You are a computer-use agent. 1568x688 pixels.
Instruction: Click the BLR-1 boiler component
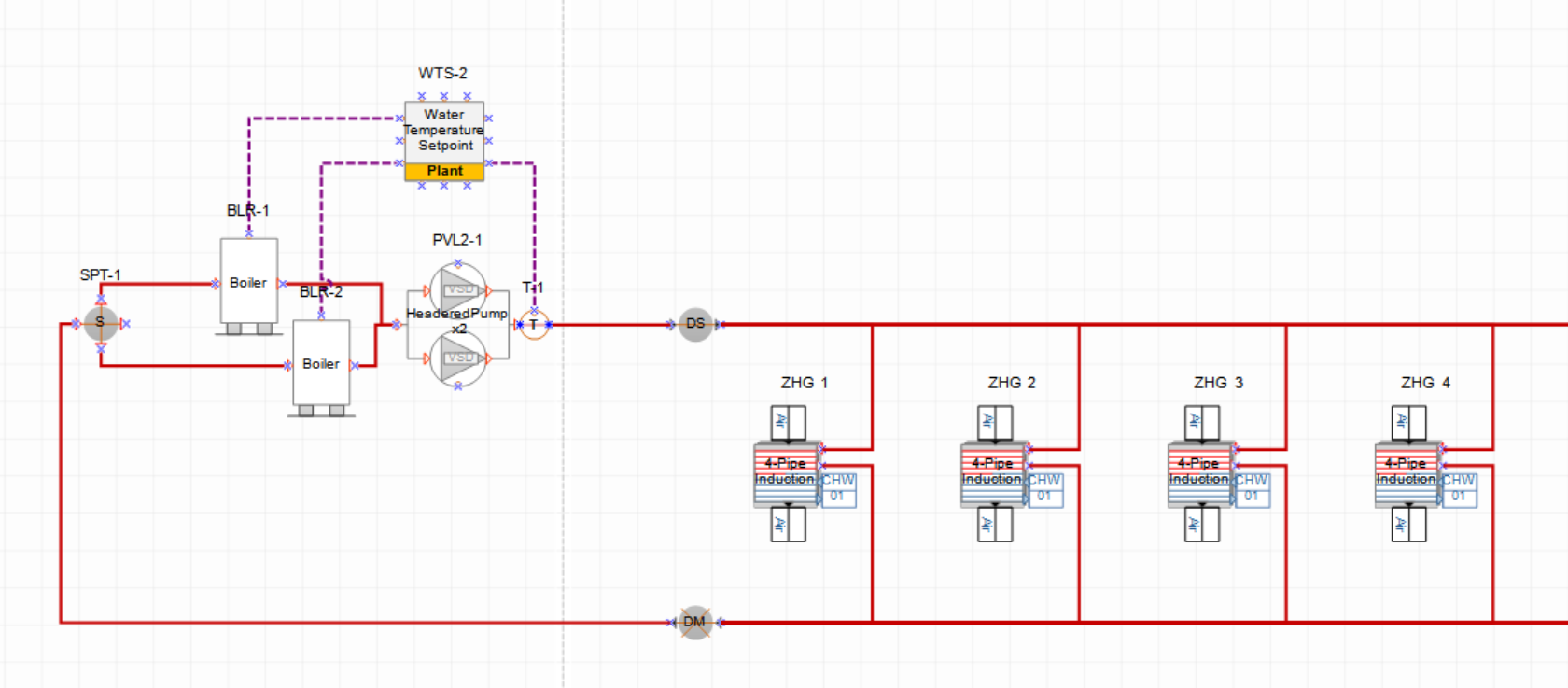[x=248, y=282]
